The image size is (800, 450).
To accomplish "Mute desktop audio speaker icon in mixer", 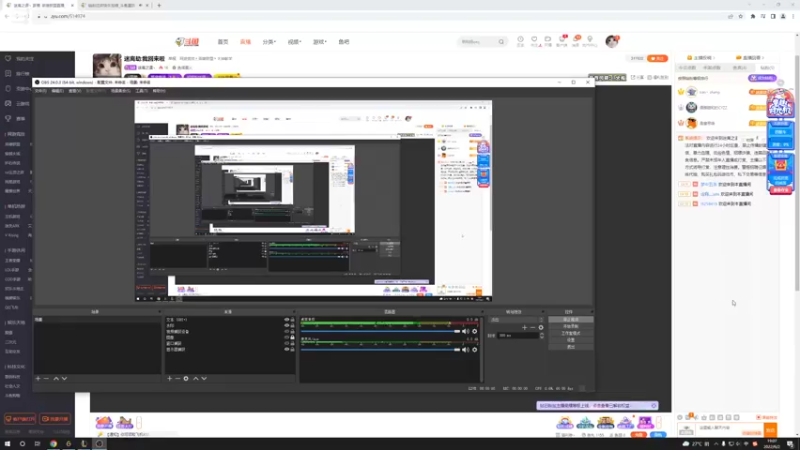I will pos(465,331).
